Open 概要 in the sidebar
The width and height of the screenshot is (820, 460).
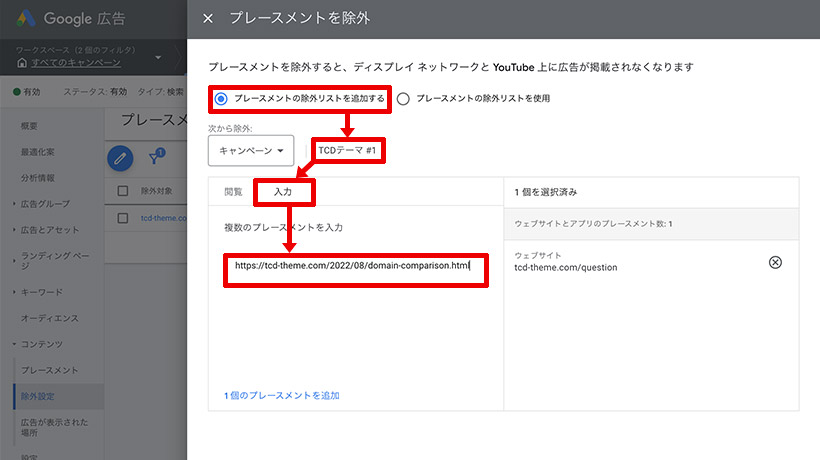pyautogui.click(x=29, y=126)
